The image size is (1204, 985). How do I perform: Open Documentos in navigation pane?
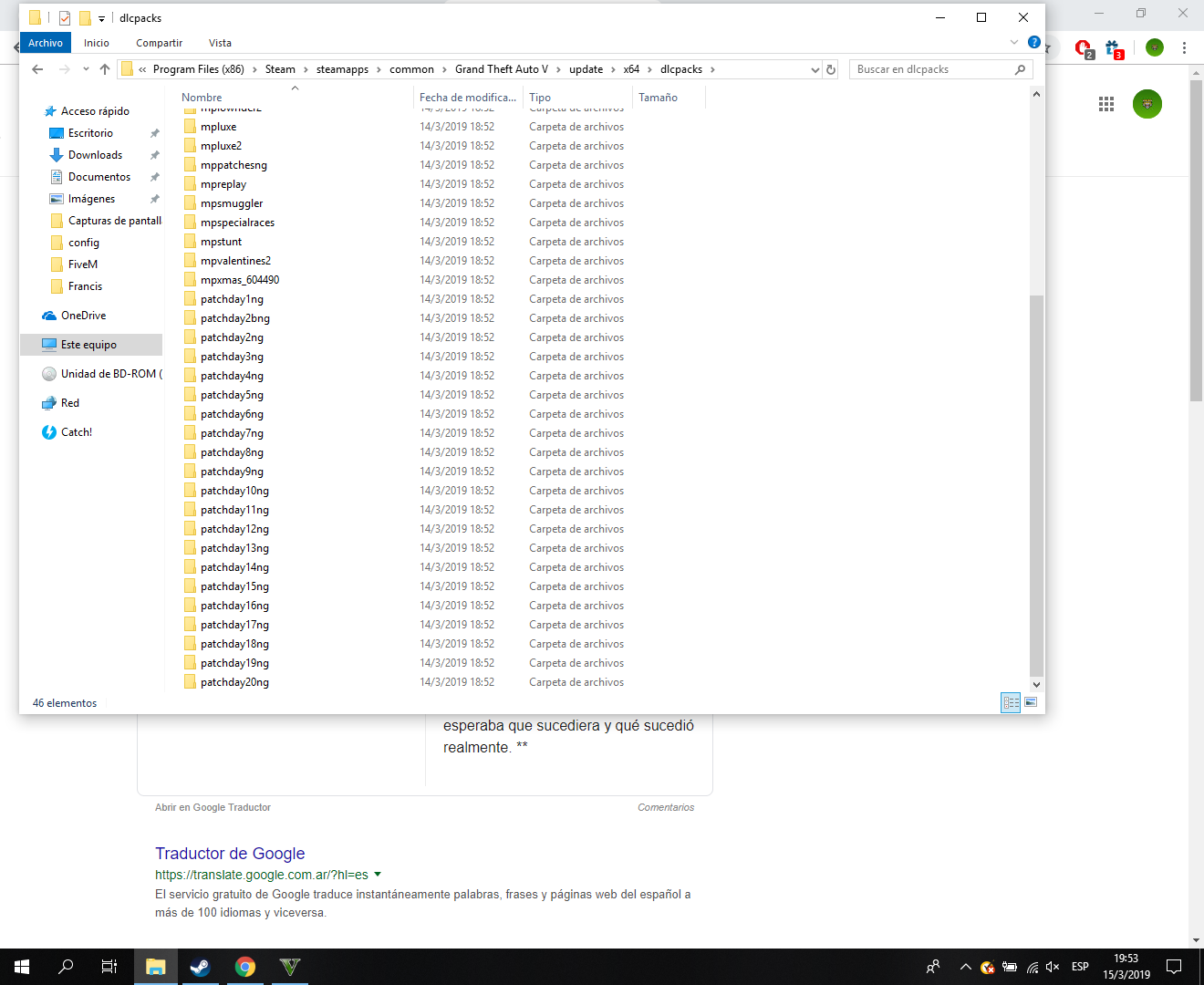(99, 177)
